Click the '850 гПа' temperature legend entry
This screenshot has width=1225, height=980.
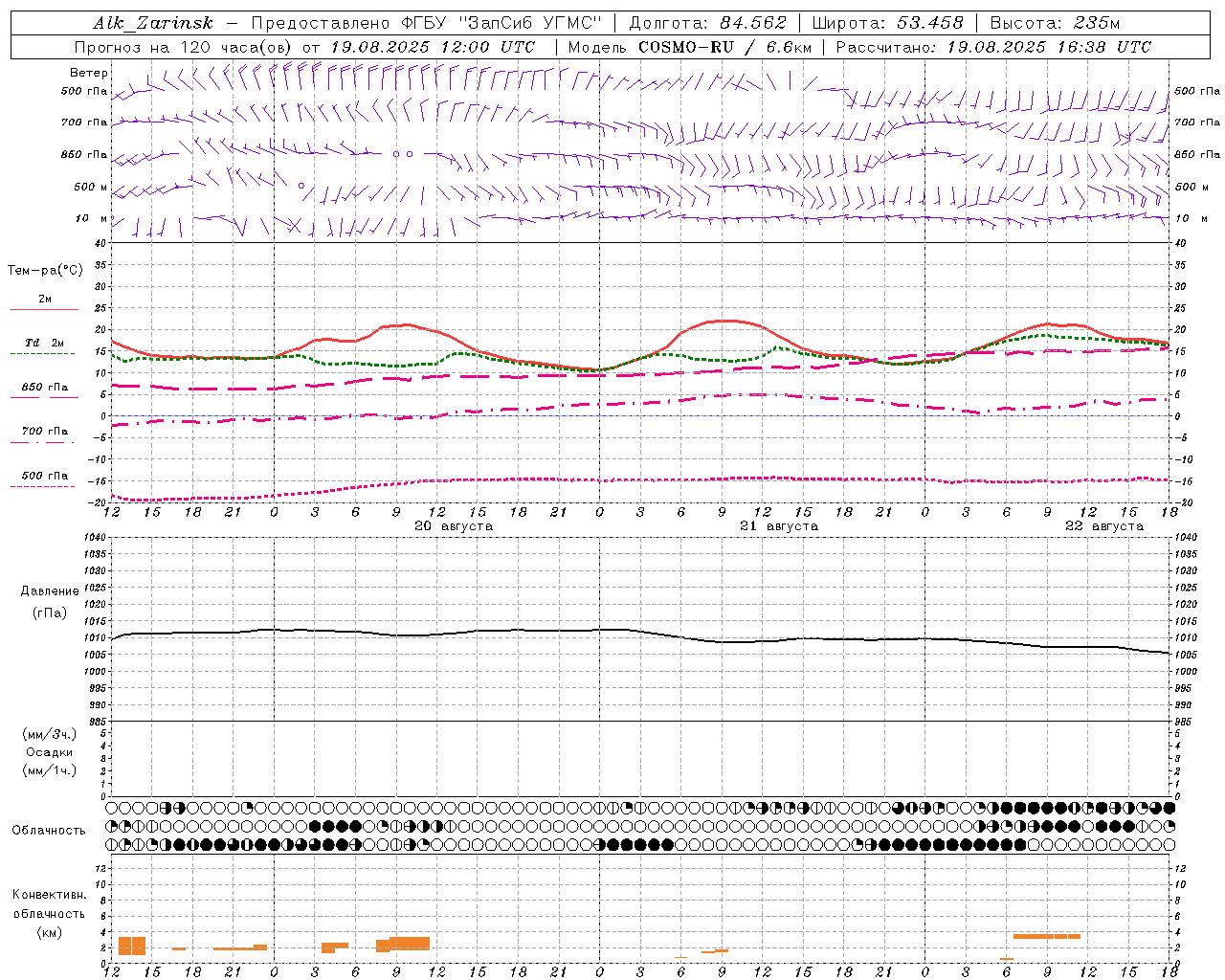coord(45,387)
